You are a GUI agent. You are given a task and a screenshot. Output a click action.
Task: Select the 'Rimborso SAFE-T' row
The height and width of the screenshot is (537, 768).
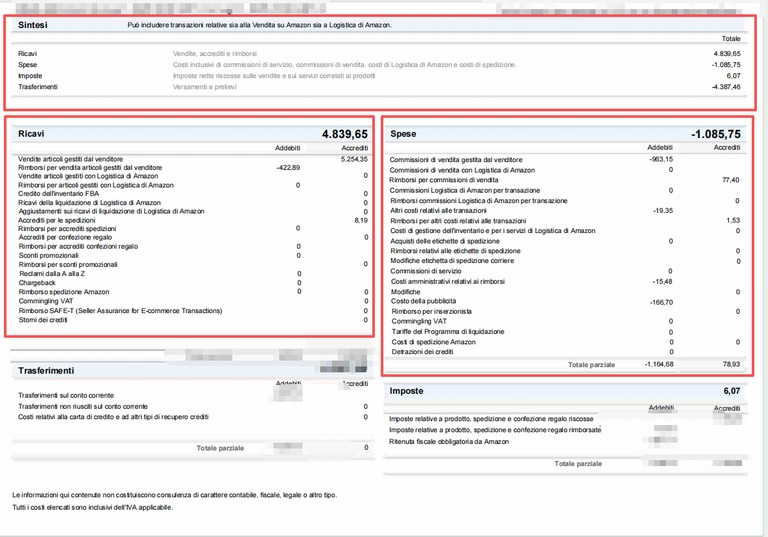[x=193, y=311]
